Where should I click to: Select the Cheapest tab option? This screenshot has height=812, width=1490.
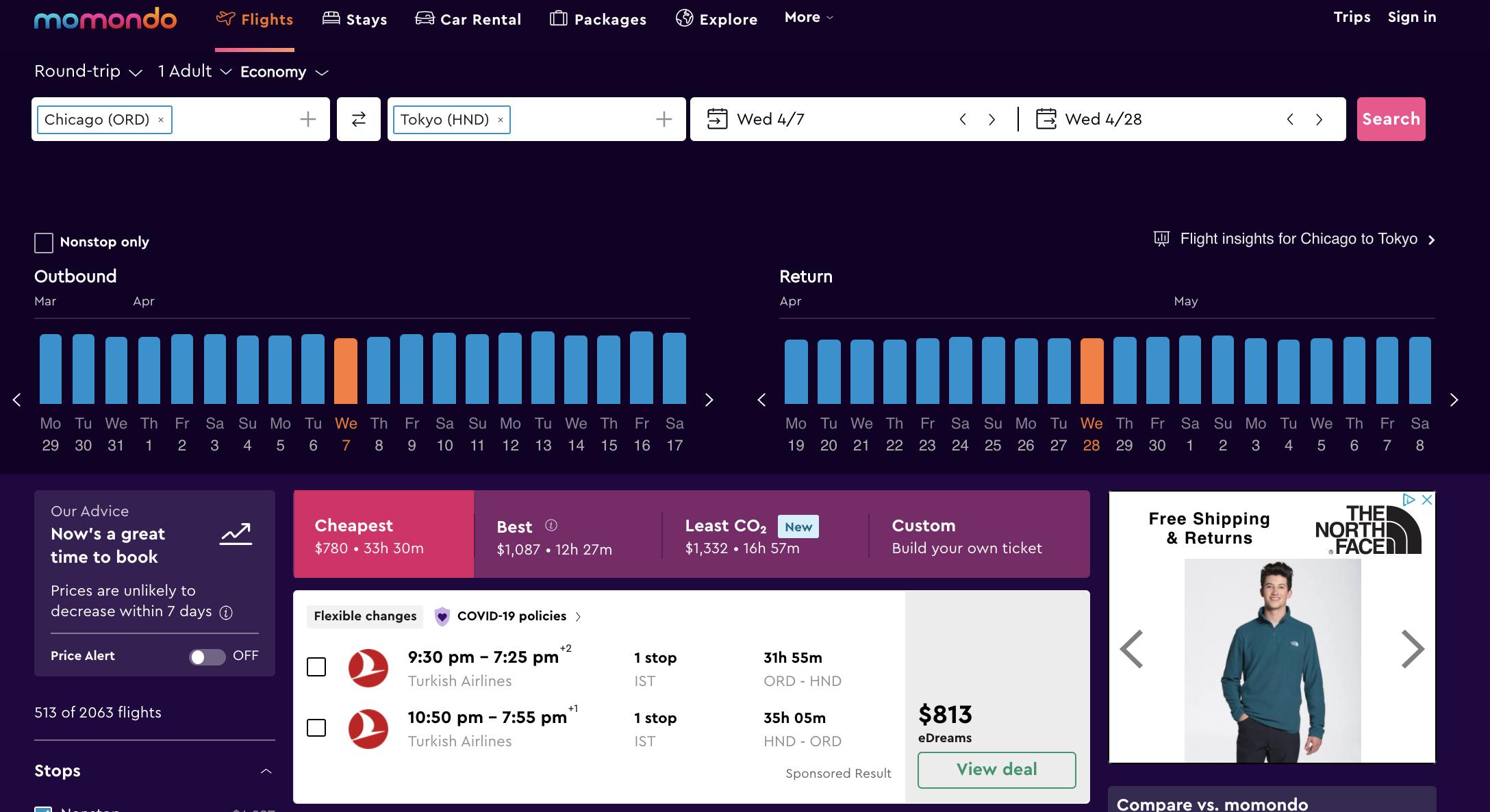(x=383, y=533)
